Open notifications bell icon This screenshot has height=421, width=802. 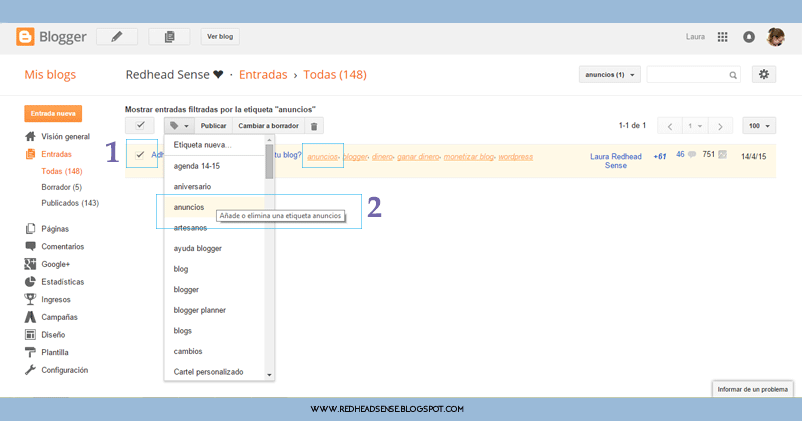(749, 37)
